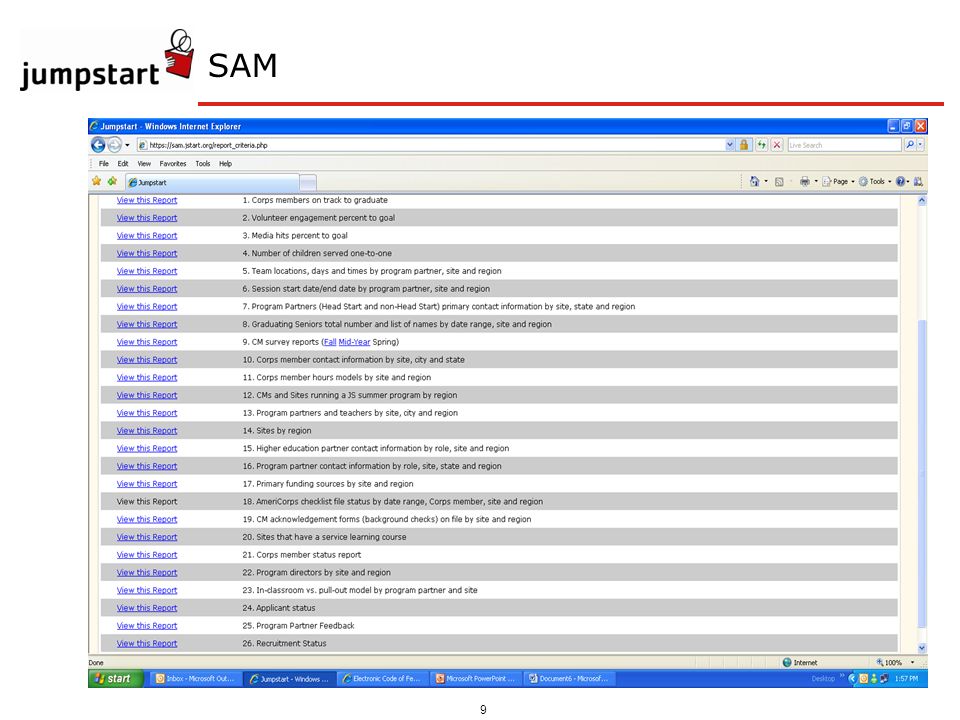This screenshot has height=720, width=960.
Task: Click the Print icon
Action: click(x=804, y=181)
